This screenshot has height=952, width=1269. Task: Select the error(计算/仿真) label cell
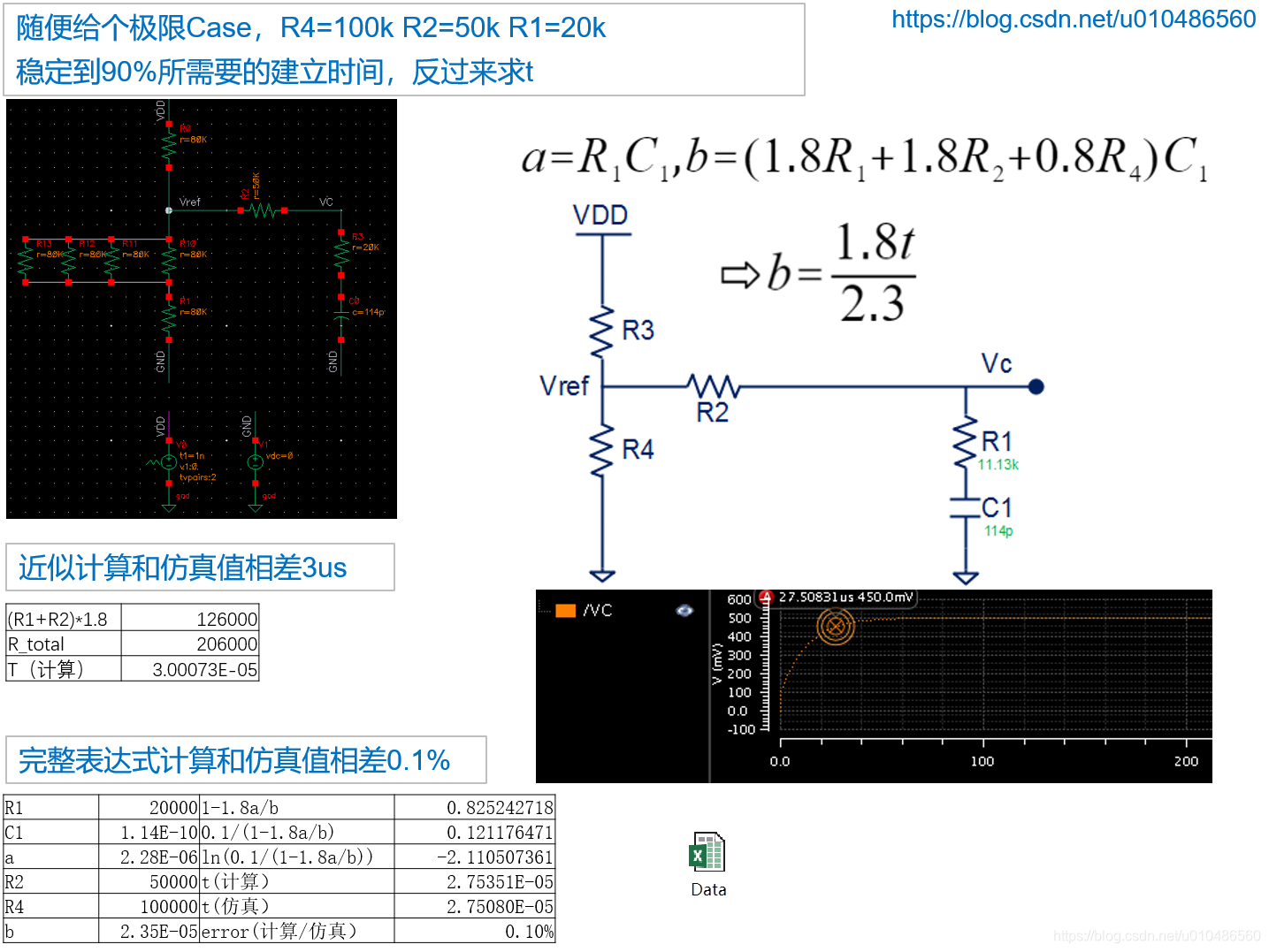[297, 931]
